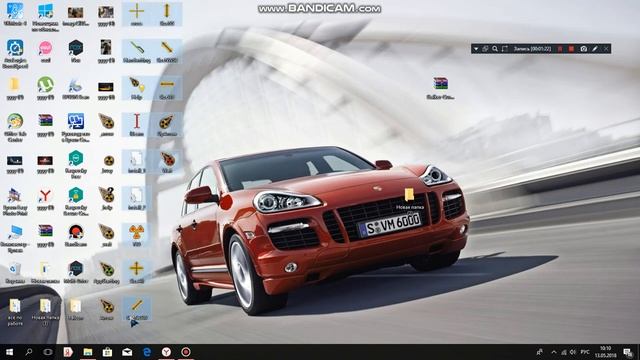The width and height of the screenshot is (640, 360).
Task: Open Yandex Browser on the taskbar
Action: pos(166,352)
